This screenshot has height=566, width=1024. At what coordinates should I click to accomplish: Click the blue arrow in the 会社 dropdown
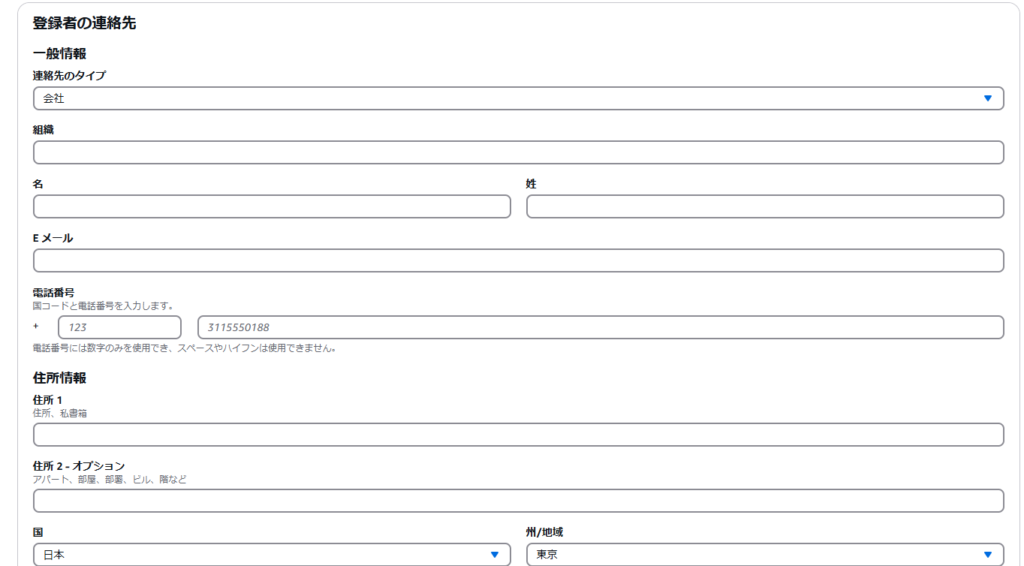pos(987,98)
